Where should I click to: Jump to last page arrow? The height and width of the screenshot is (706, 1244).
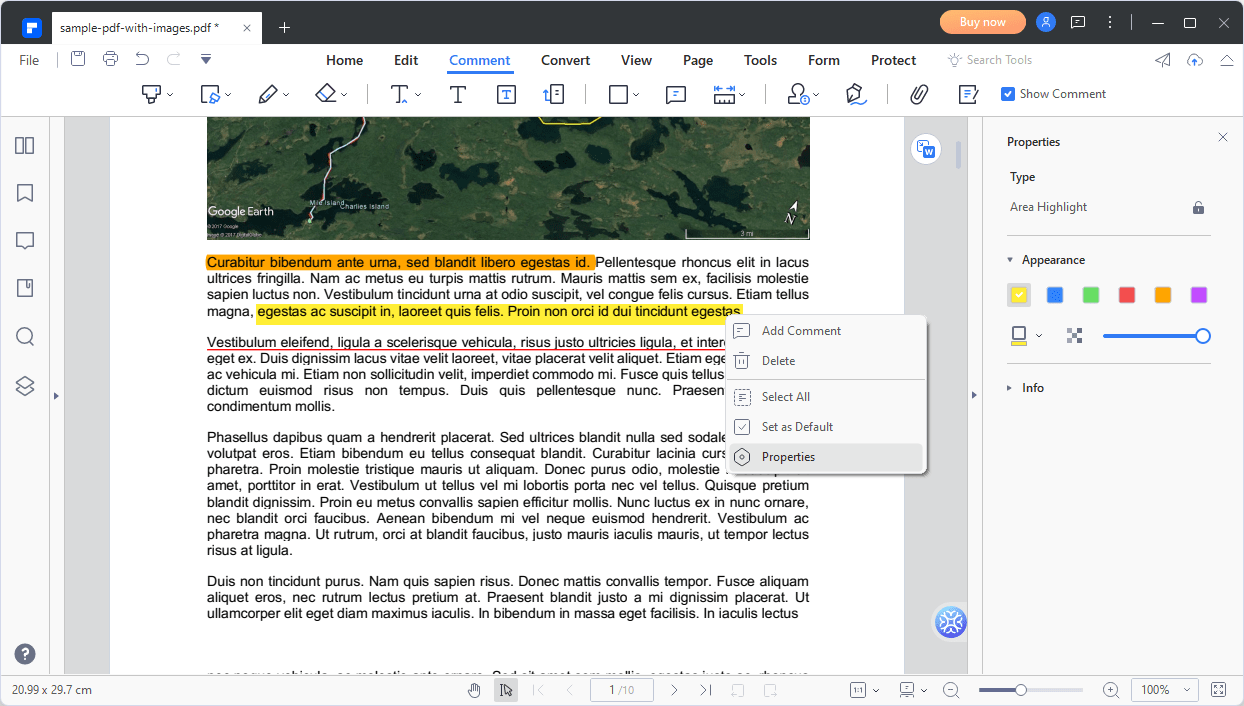706,690
